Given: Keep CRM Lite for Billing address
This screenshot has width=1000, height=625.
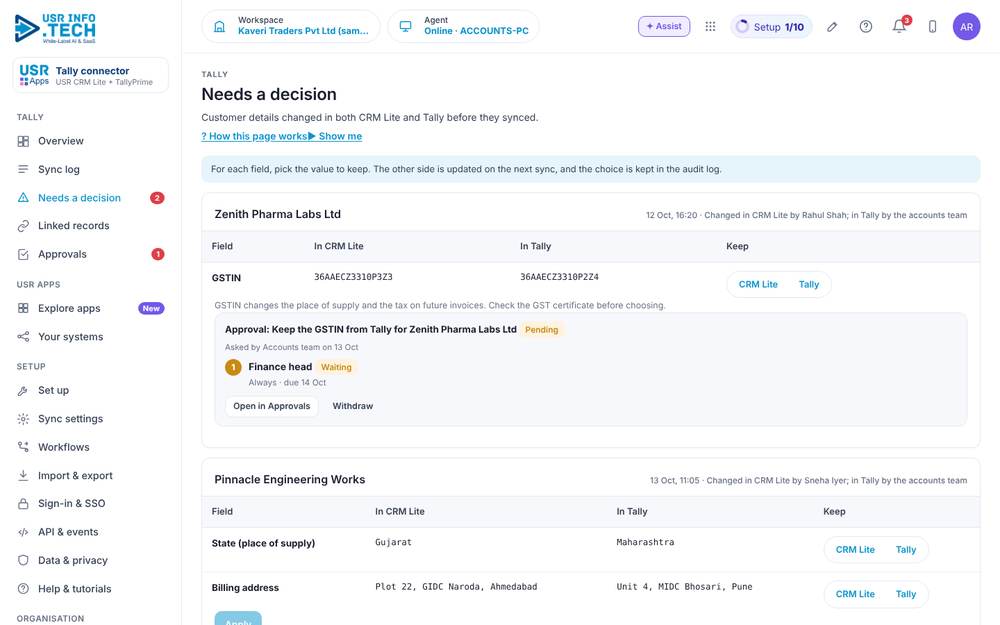Looking at the screenshot, I should (x=855, y=594).
